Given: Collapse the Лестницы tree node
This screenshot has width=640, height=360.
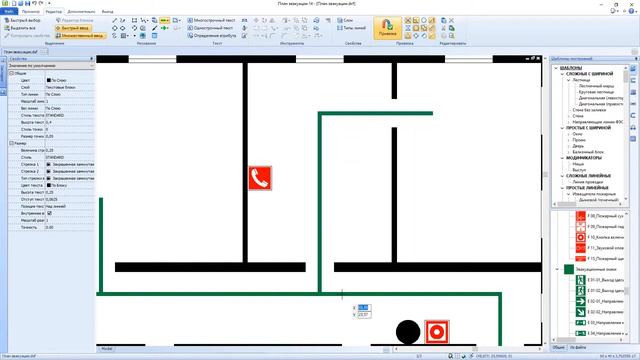Looking at the screenshot, I should 569,80.
